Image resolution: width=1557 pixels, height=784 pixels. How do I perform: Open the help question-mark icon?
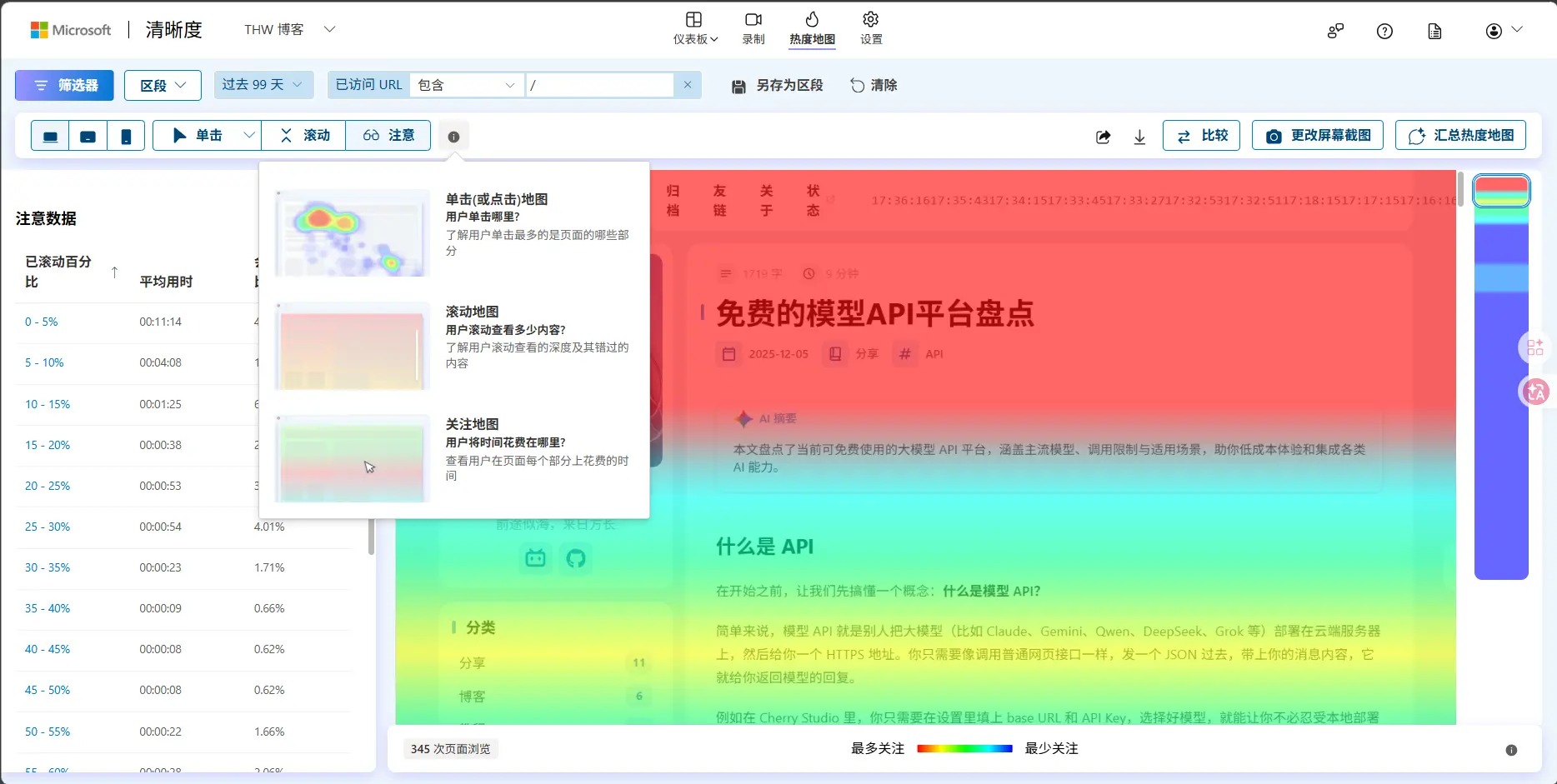[x=1384, y=31]
